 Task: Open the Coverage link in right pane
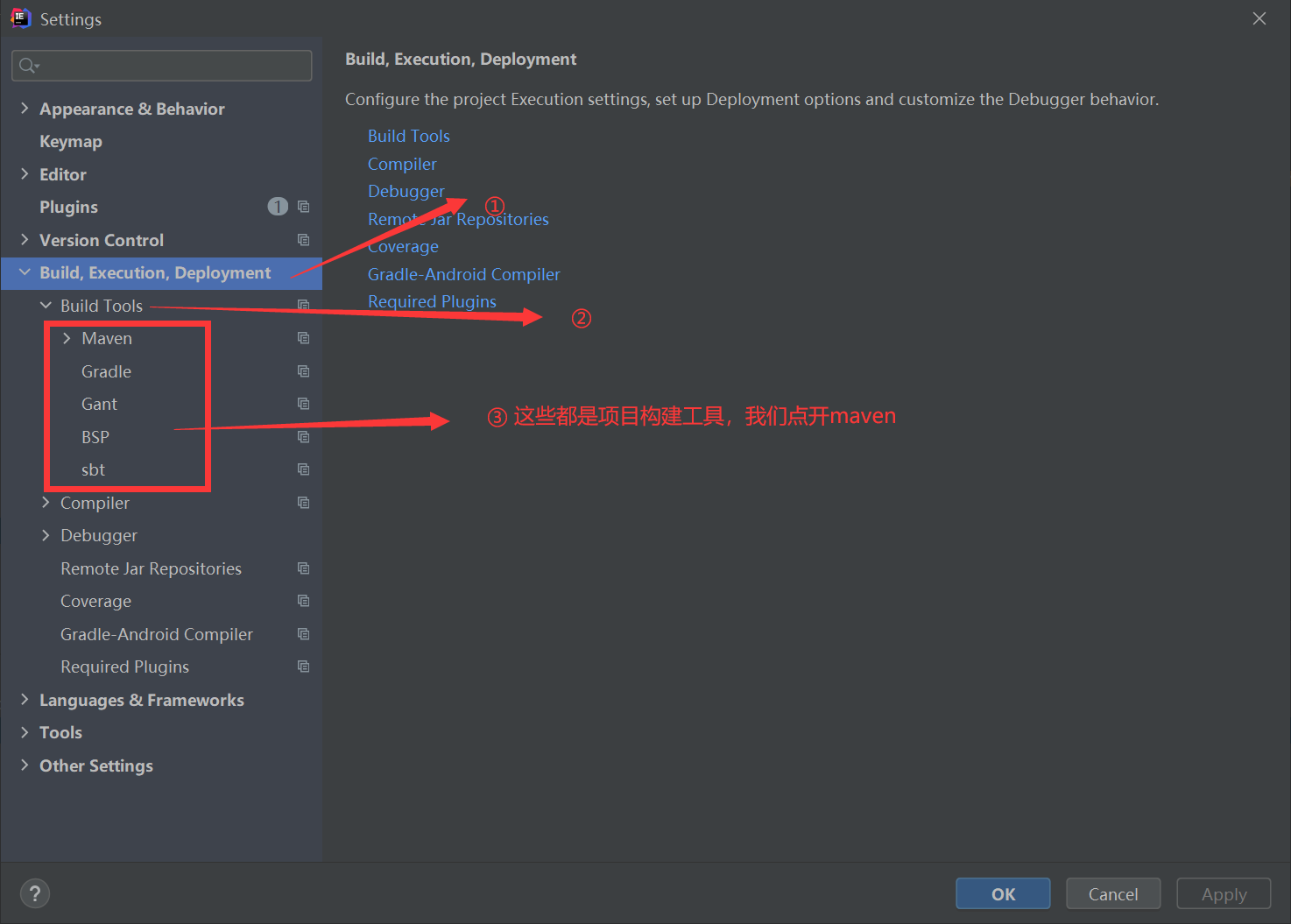tap(403, 246)
